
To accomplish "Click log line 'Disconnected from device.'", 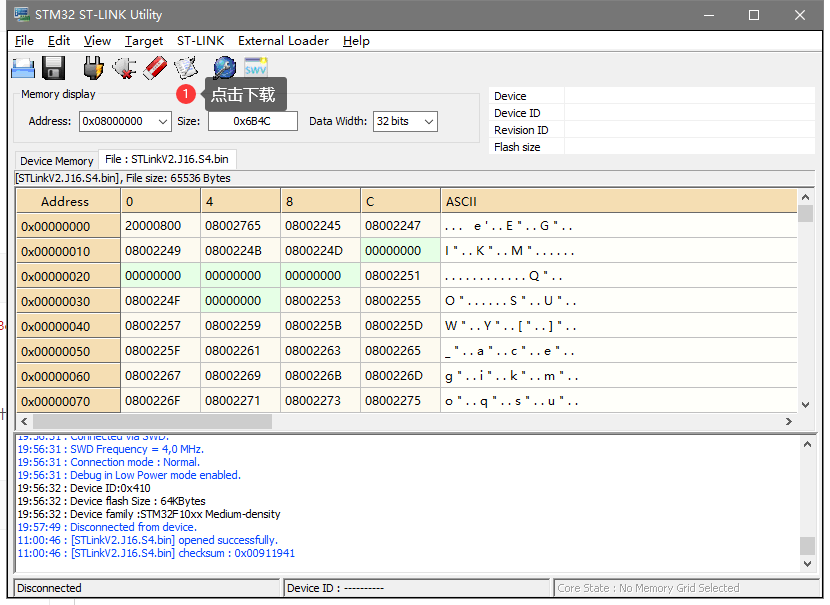I will click(107, 527).
